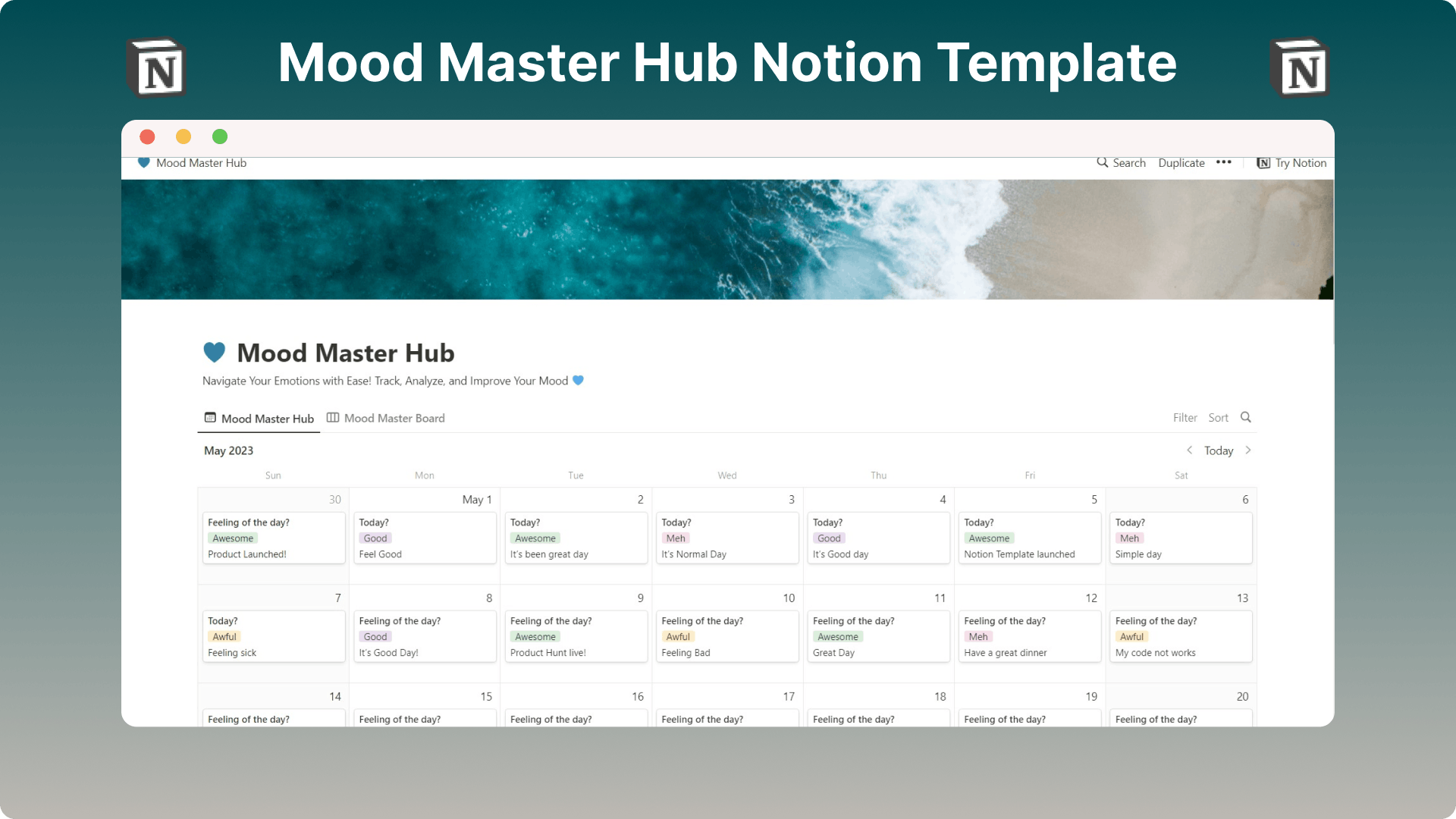The height and width of the screenshot is (819, 1456).
Task: Open the My code not works entry
Action: coord(1181,637)
